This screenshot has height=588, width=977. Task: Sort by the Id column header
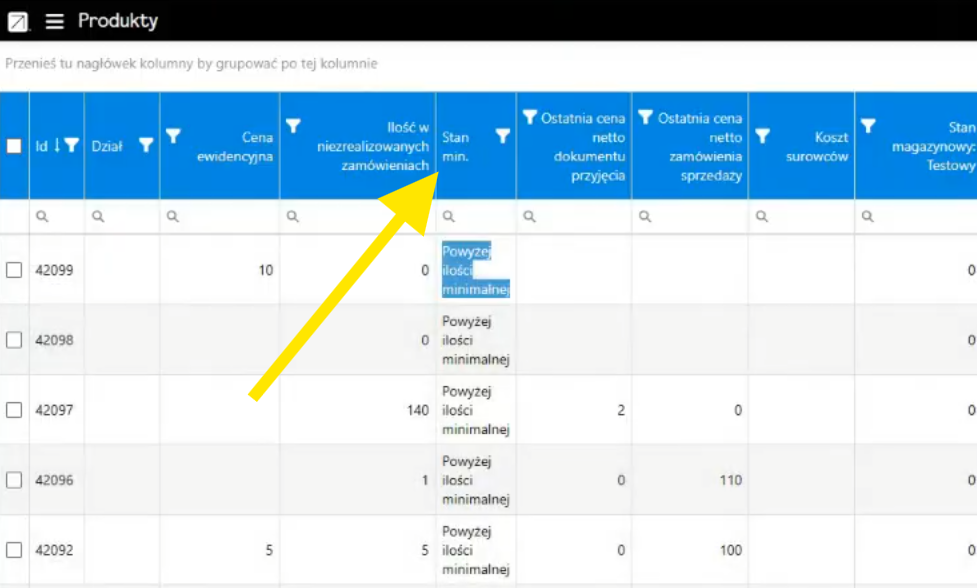point(42,146)
